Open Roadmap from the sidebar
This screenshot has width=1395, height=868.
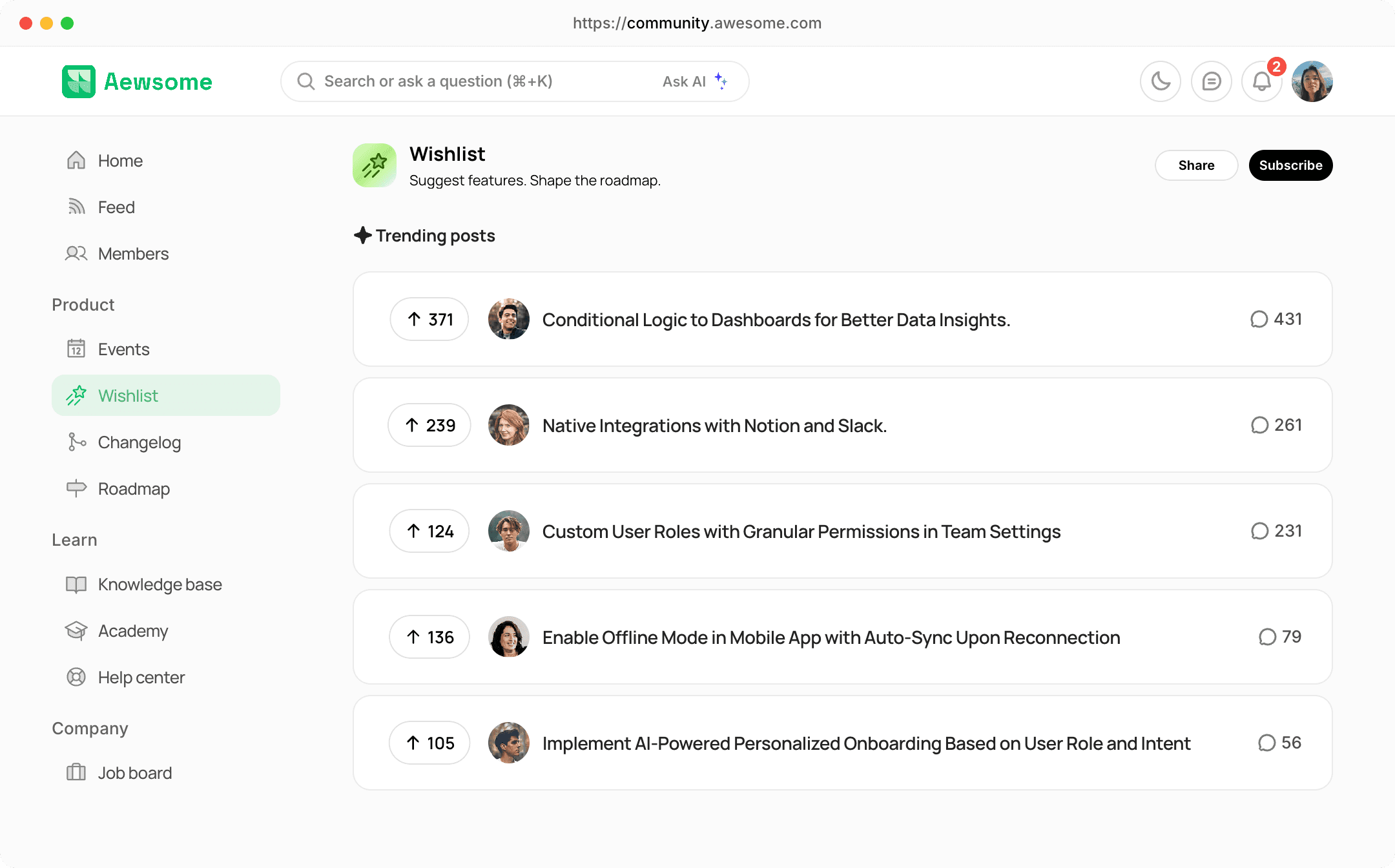coord(134,489)
